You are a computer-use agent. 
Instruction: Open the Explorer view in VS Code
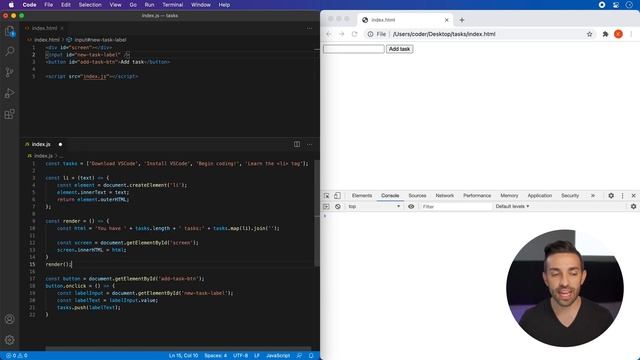tap(9, 31)
